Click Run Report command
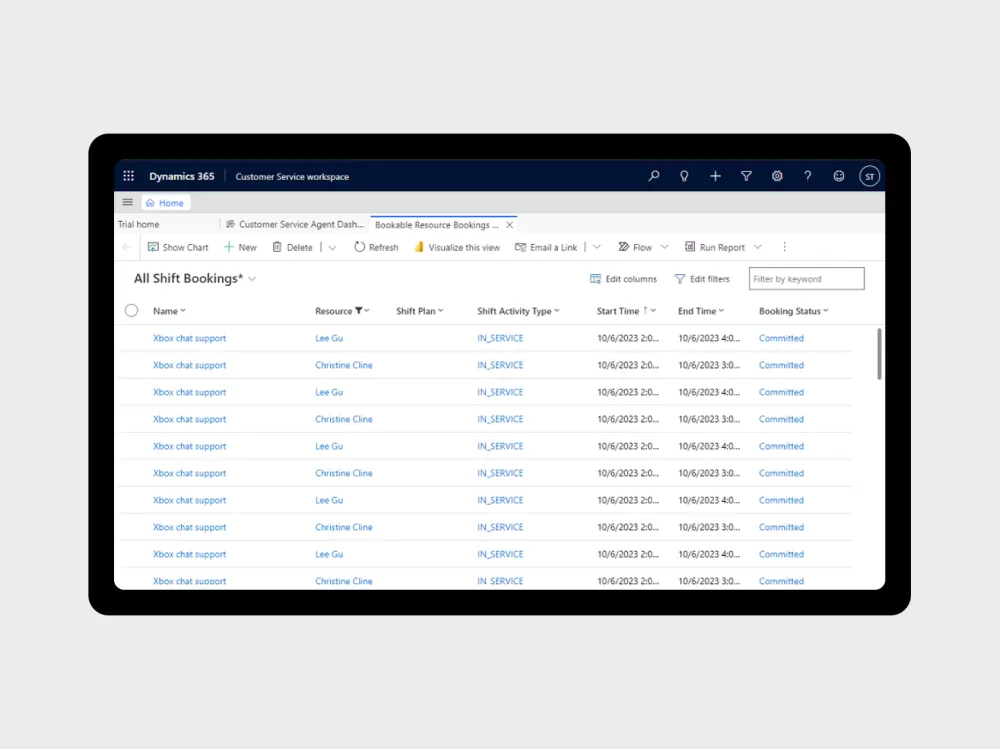Screen dimensions: 1000x749 714,247
